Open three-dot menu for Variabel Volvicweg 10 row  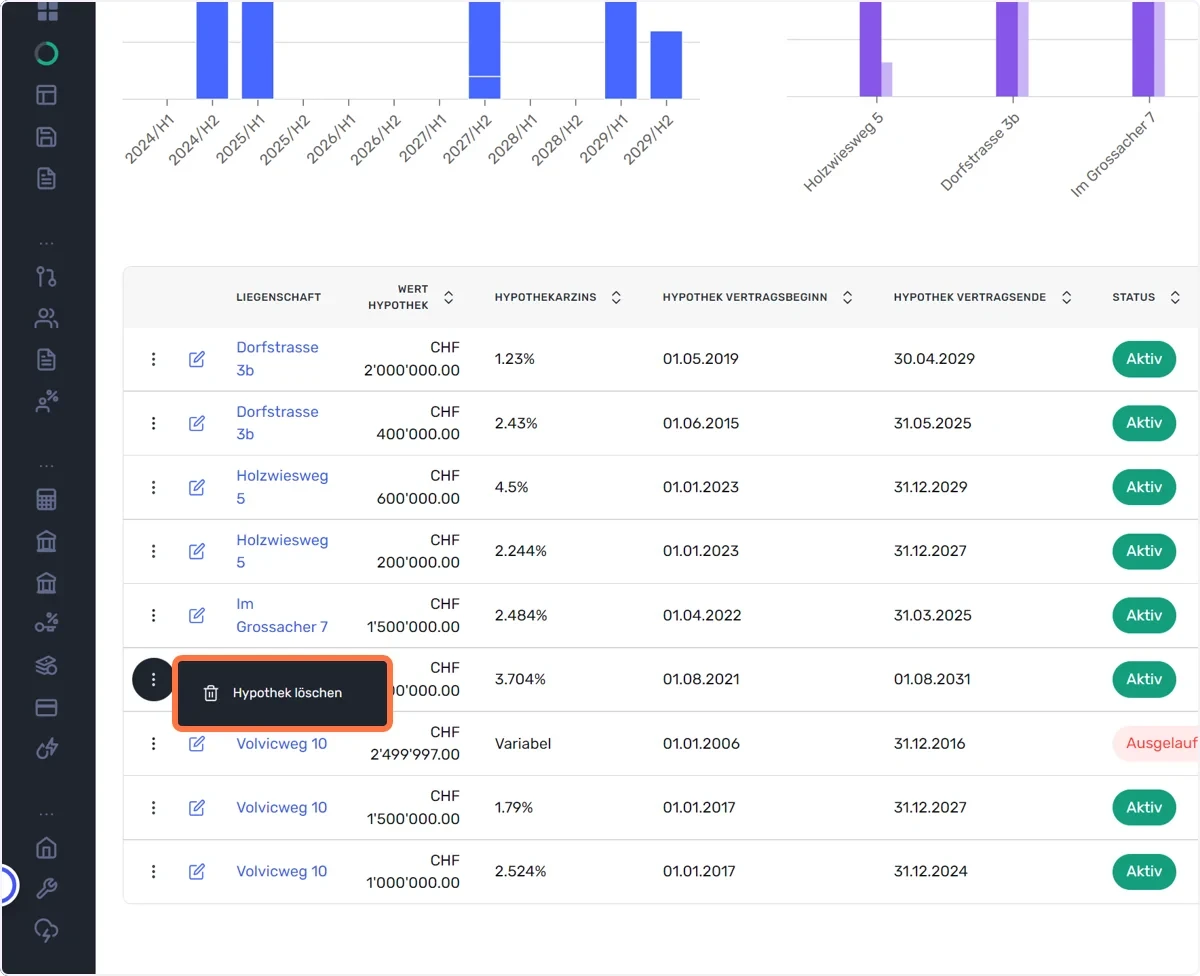point(153,743)
